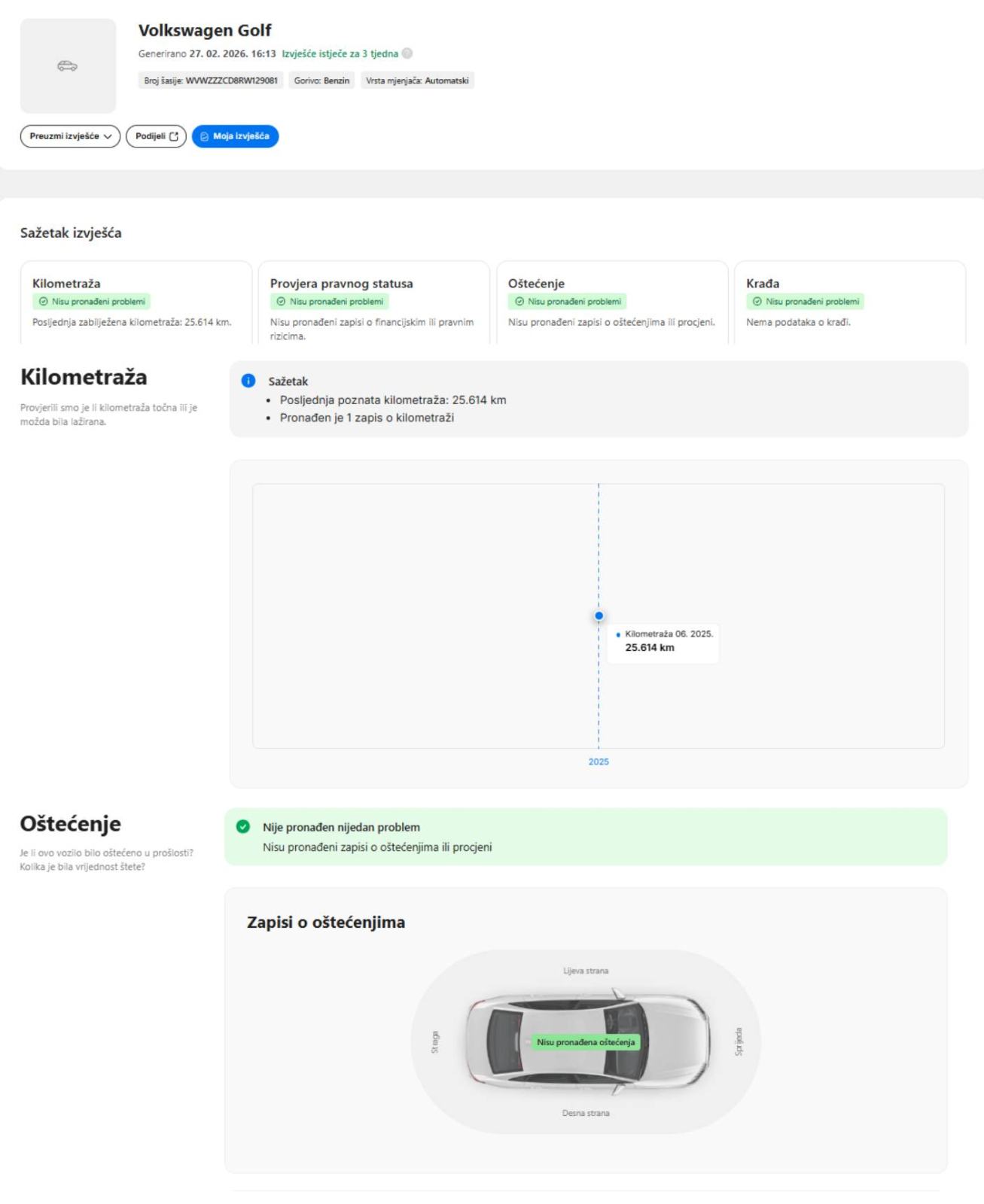
Task: Click the Podijeli share button
Action: pos(156,136)
